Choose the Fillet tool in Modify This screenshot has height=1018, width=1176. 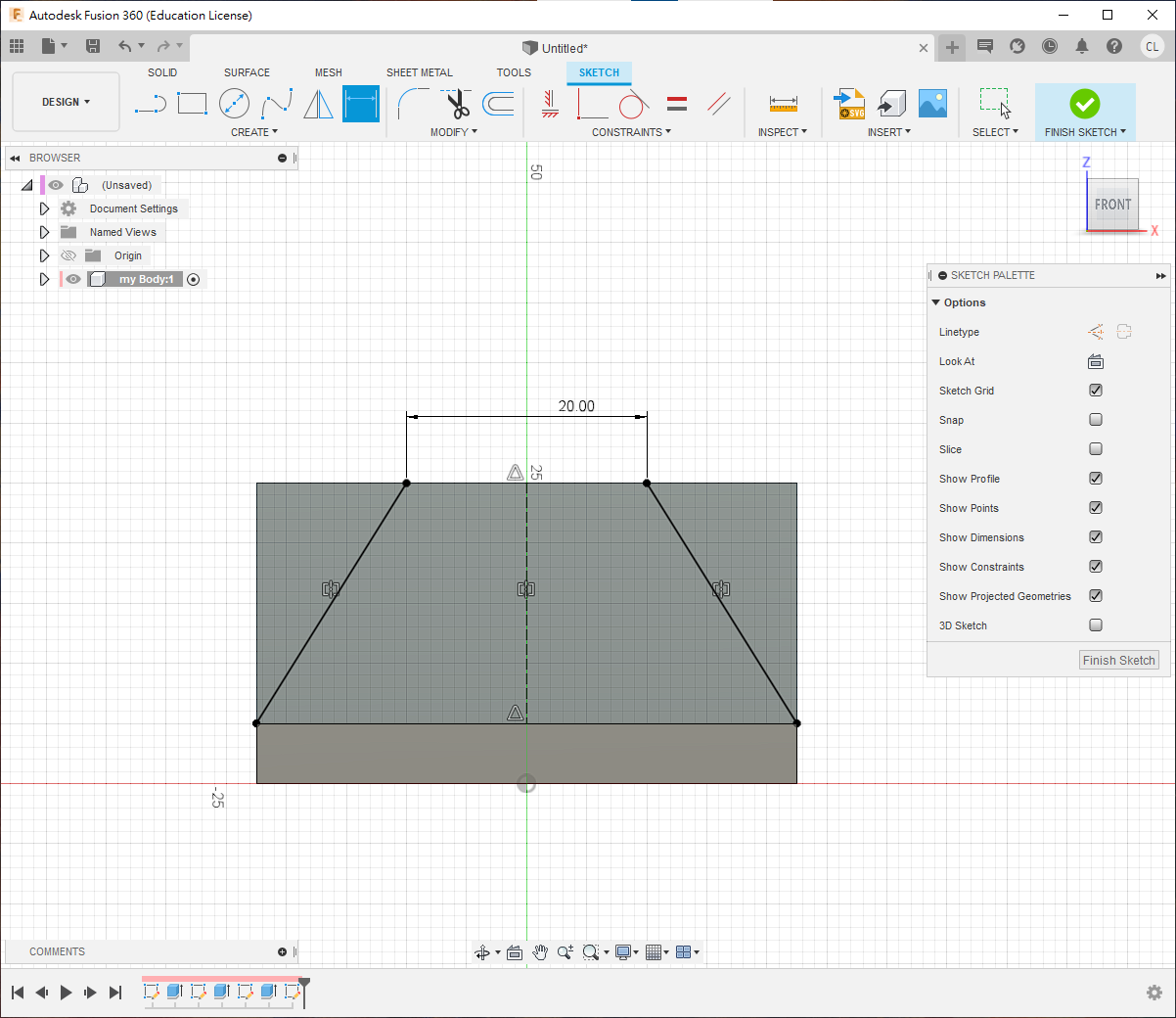click(413, 104)
